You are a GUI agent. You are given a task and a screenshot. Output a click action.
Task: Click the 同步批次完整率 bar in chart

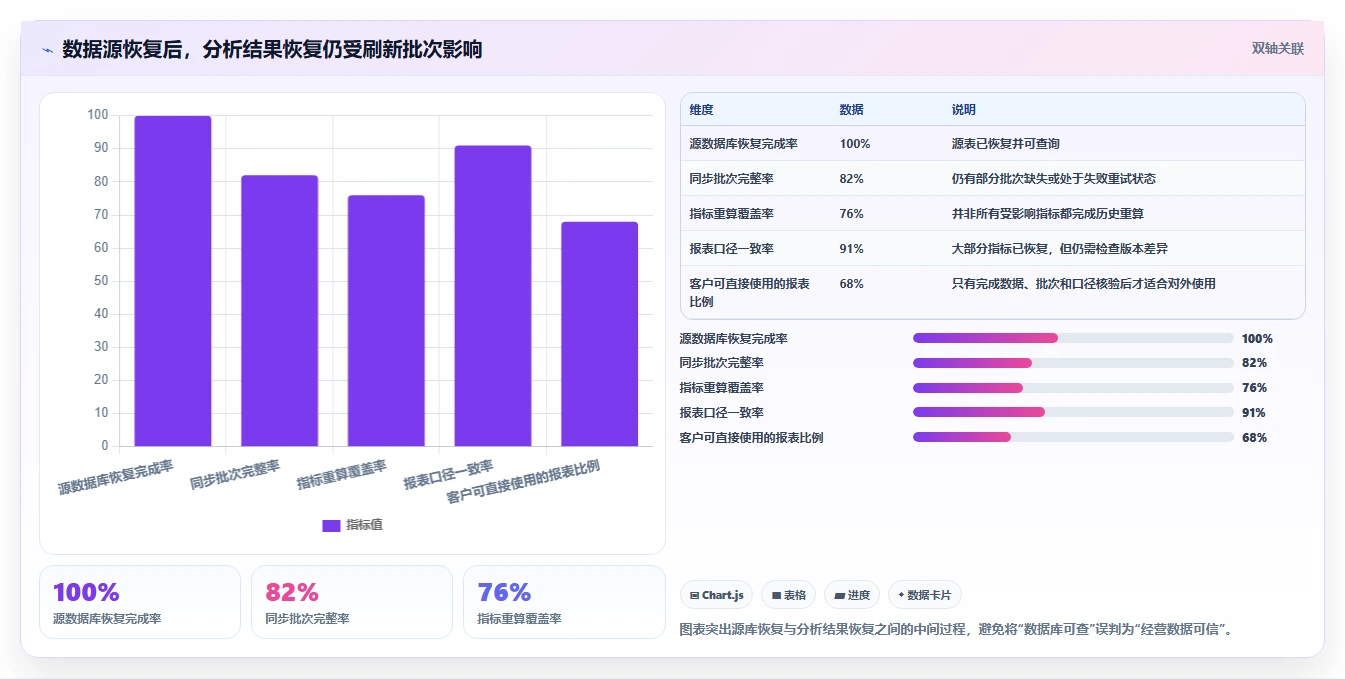tap(280, 311)
